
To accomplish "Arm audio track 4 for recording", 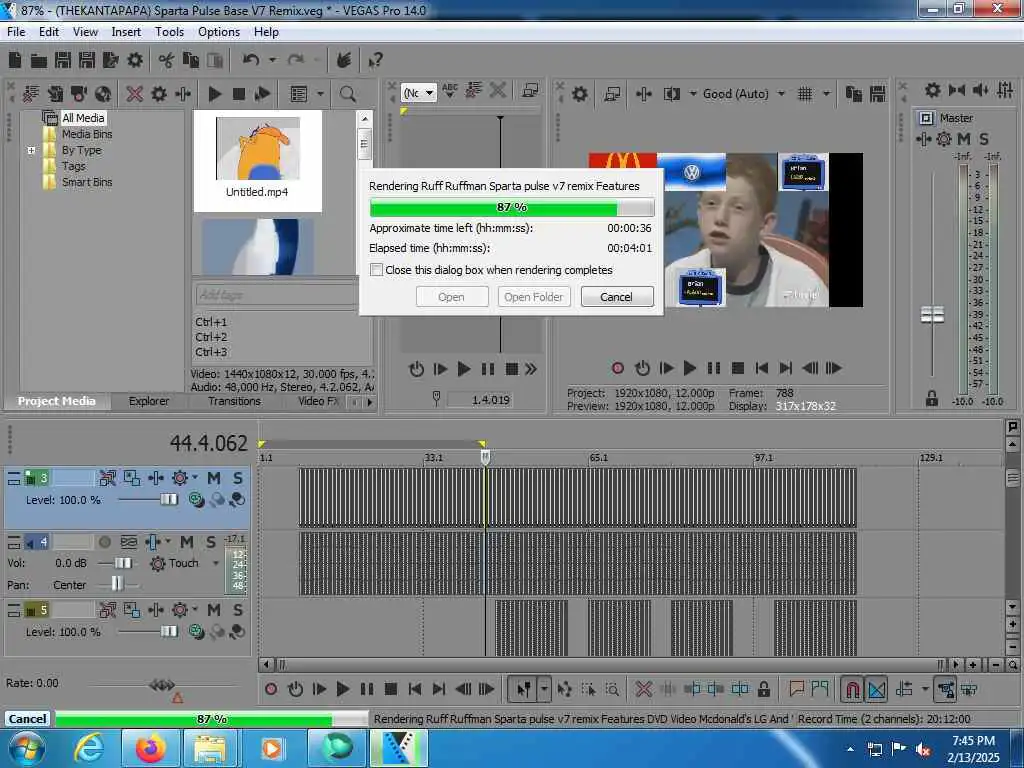I will point(104,542).
